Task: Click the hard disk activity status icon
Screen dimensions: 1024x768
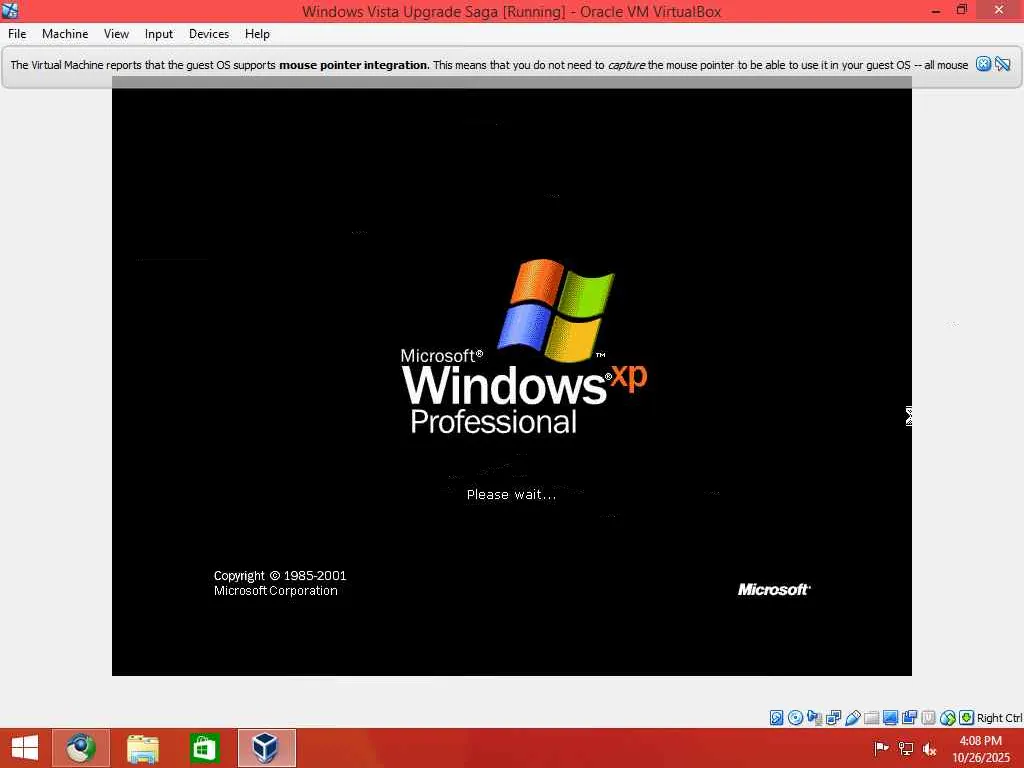Action: 776,718
